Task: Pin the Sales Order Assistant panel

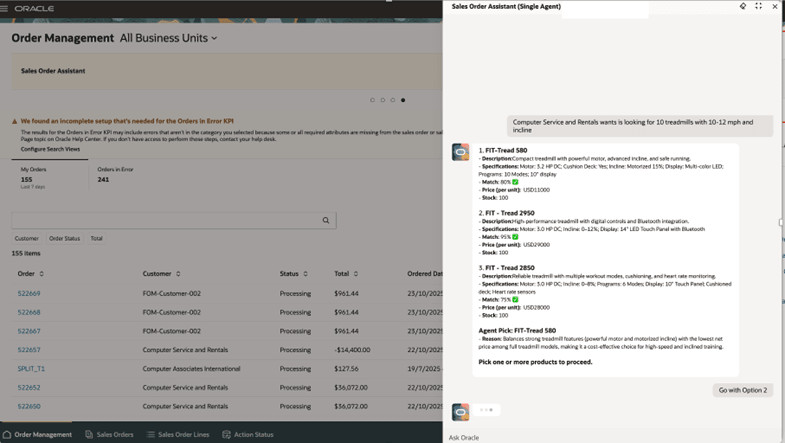Action: click(743, 6)
